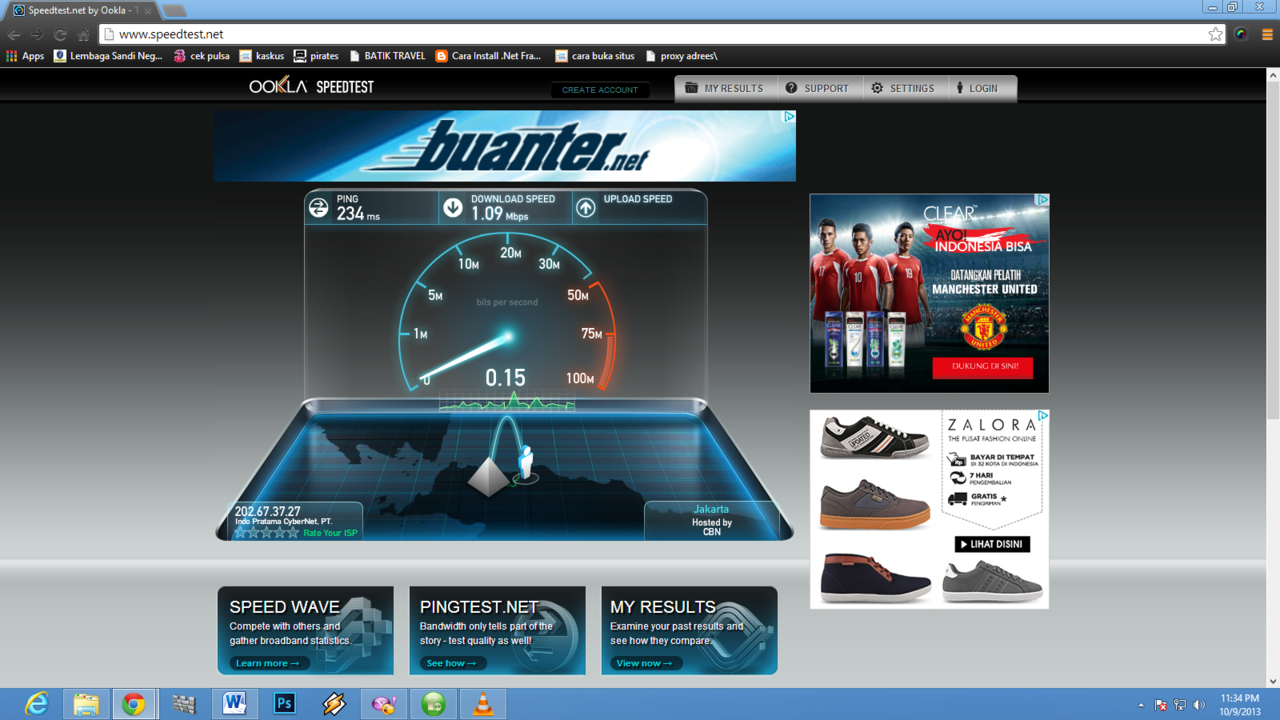Click the Chrome forward arrow
1280x720 pixels.
(37, 34)
